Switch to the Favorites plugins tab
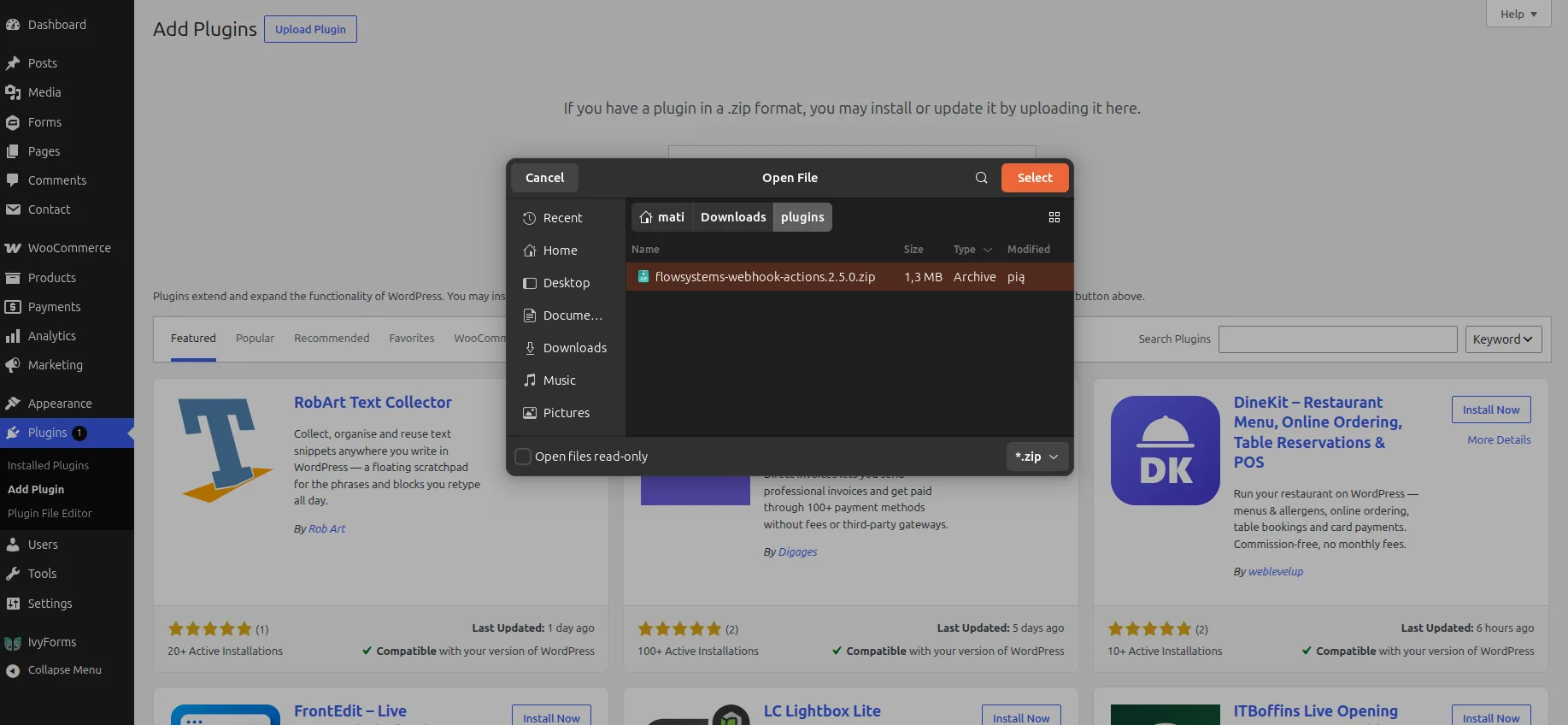1568x725 pixels. coord(412,339)
